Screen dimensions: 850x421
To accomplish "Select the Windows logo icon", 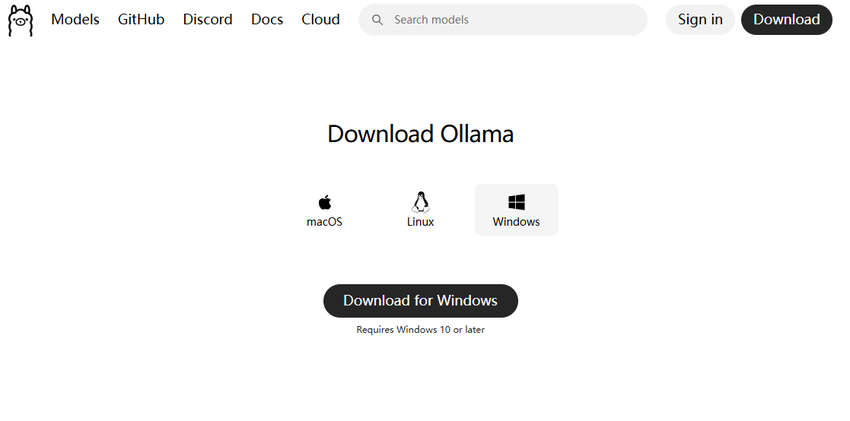I will coord(516,203).
